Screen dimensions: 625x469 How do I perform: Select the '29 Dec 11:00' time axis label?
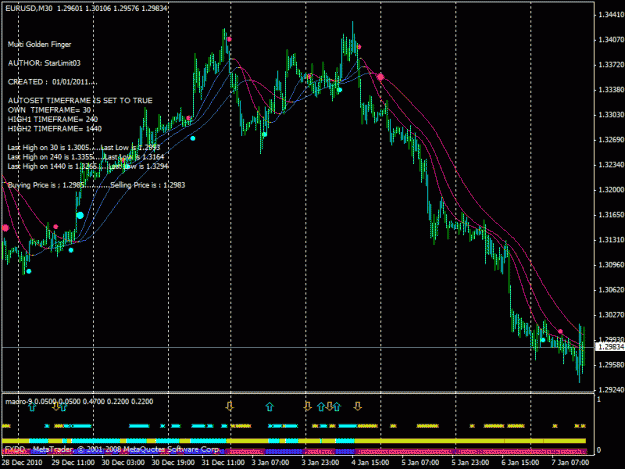click(x=73, y=462)
